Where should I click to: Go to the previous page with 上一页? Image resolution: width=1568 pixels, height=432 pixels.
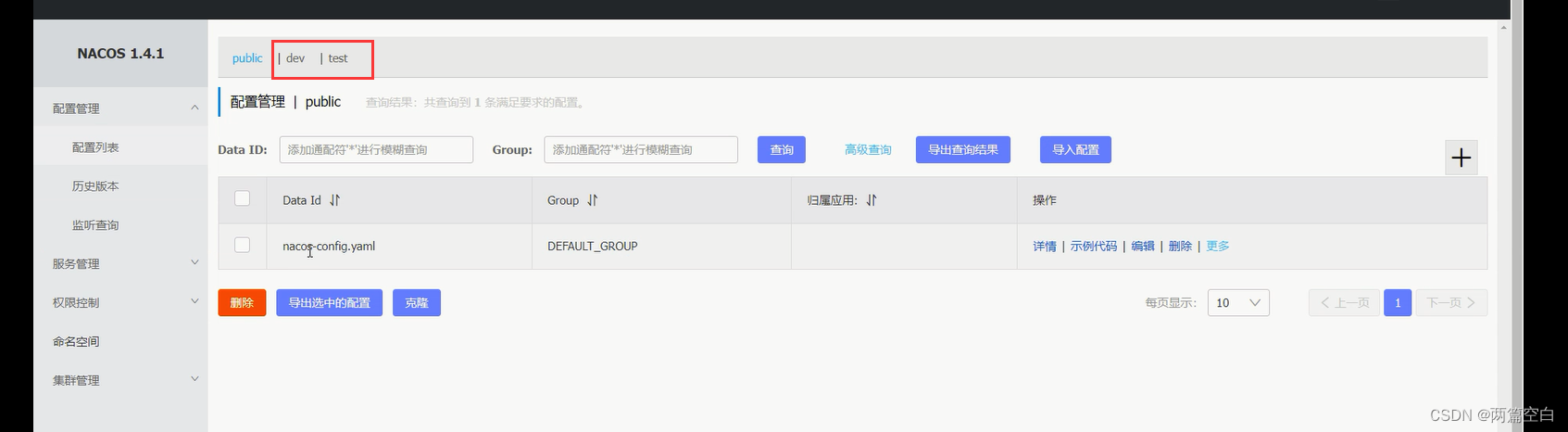[x=1344, y=303]
